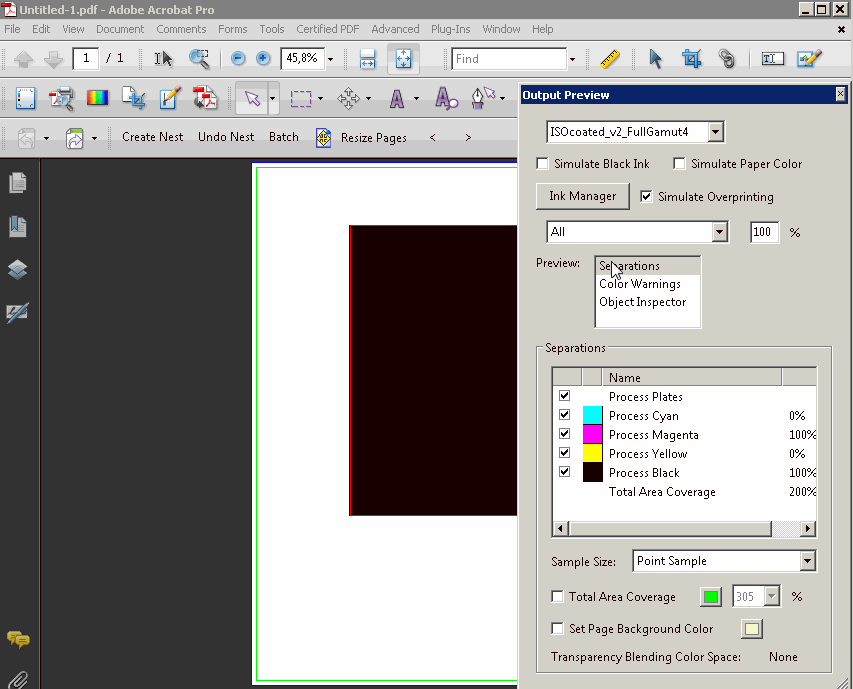Open the Attachments paperclip panel
This screenshot has height=689, width=853.
[x=17, y=680]
